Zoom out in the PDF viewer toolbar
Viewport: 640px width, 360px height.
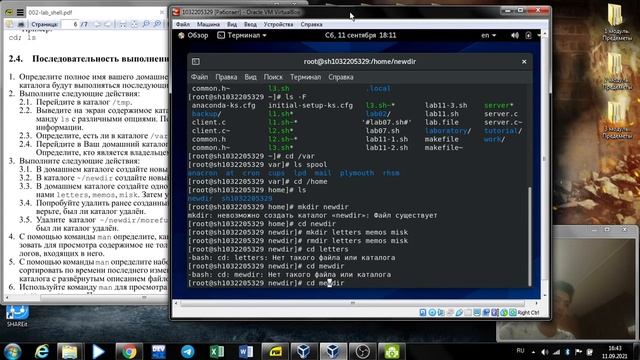click(146, 24)
